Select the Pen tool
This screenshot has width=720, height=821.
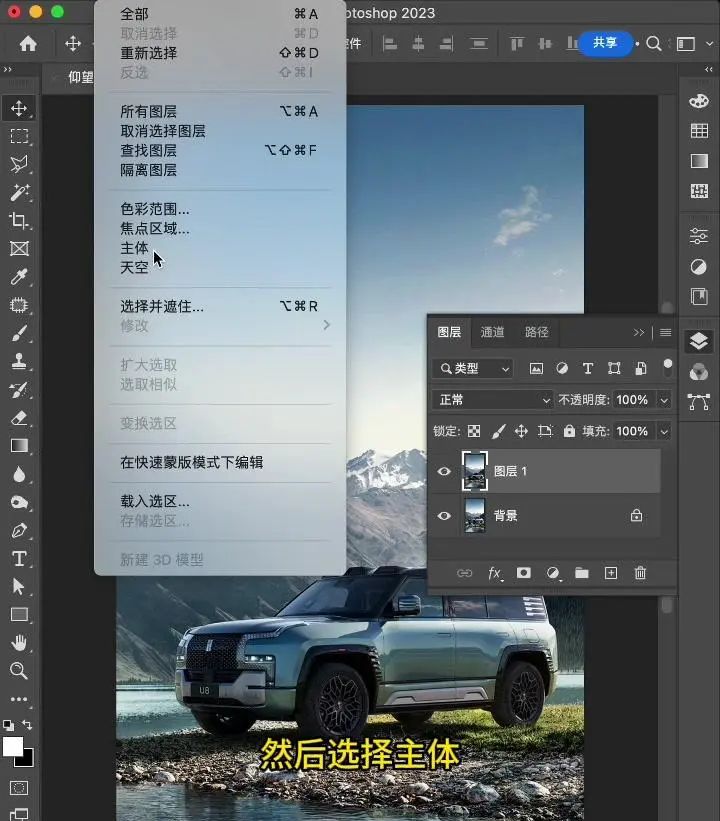[x=19, y=530]
